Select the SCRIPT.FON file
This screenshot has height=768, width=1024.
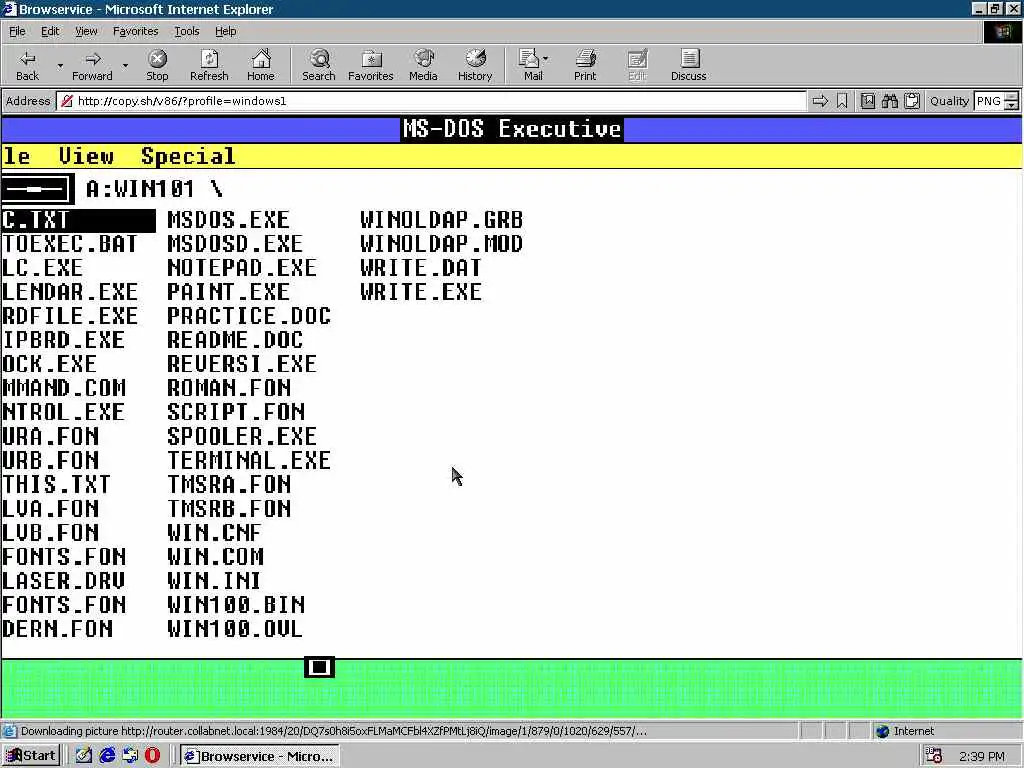236,412
